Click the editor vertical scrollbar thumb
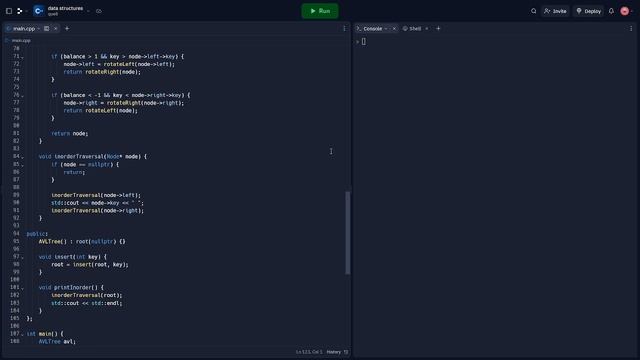This screenshot has height=360, width=640. coord(348,233)
